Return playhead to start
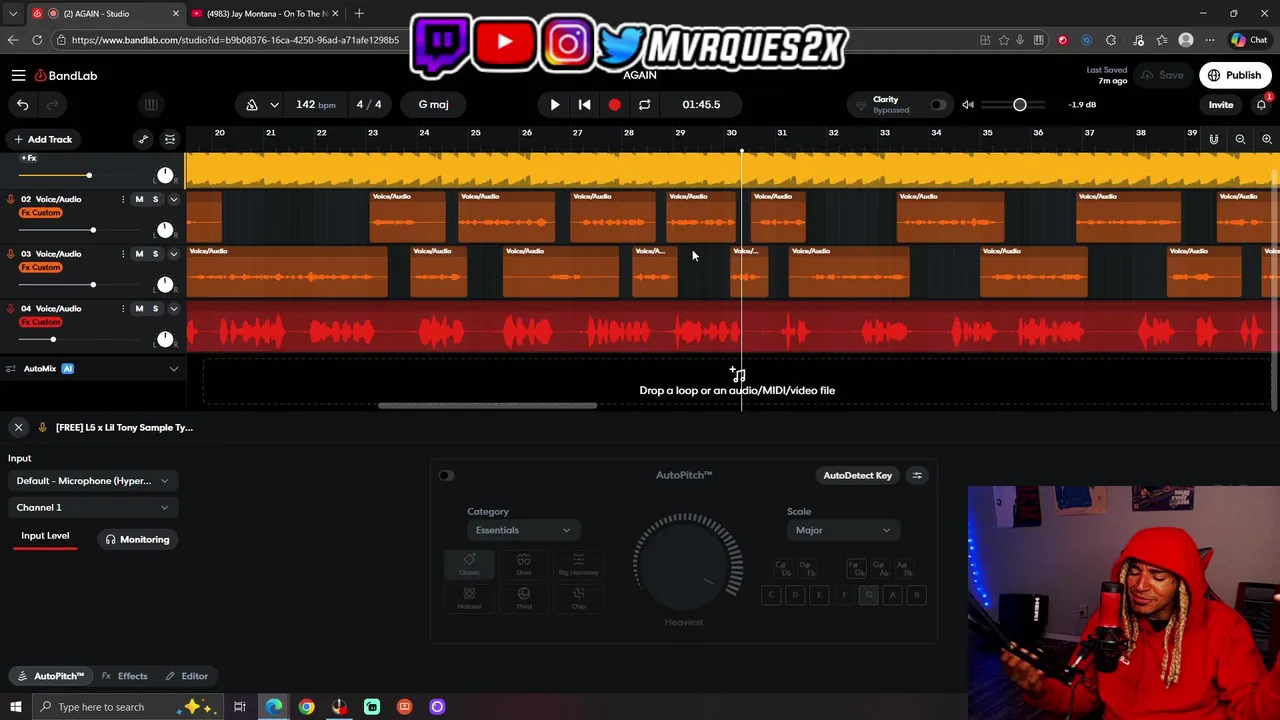Viewport: 1280px width, 720px height. tap(585, 104)
